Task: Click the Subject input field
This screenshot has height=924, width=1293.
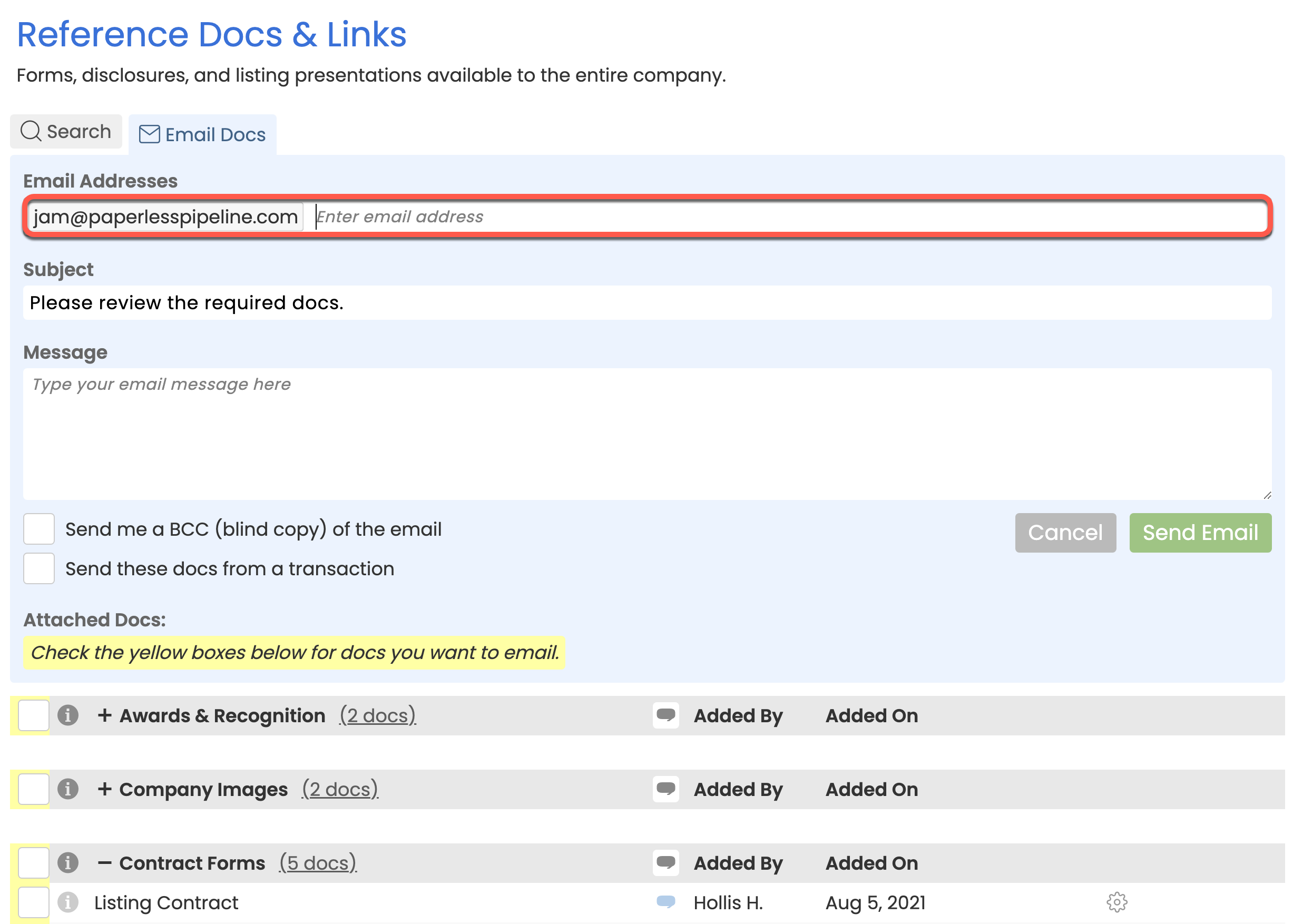Action: (x=646, y=303)
